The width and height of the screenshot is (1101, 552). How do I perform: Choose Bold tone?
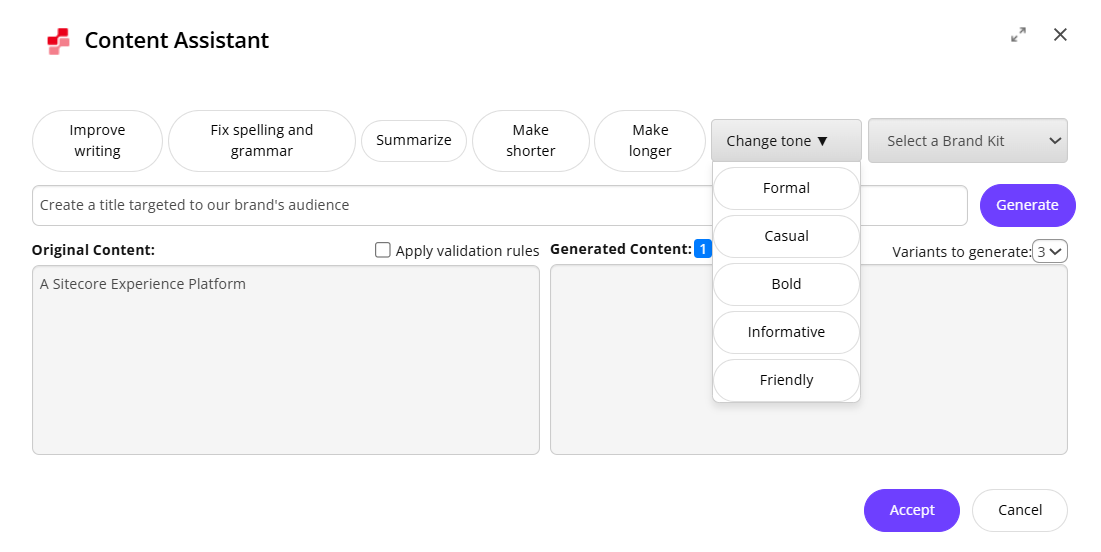coord(786,284)
